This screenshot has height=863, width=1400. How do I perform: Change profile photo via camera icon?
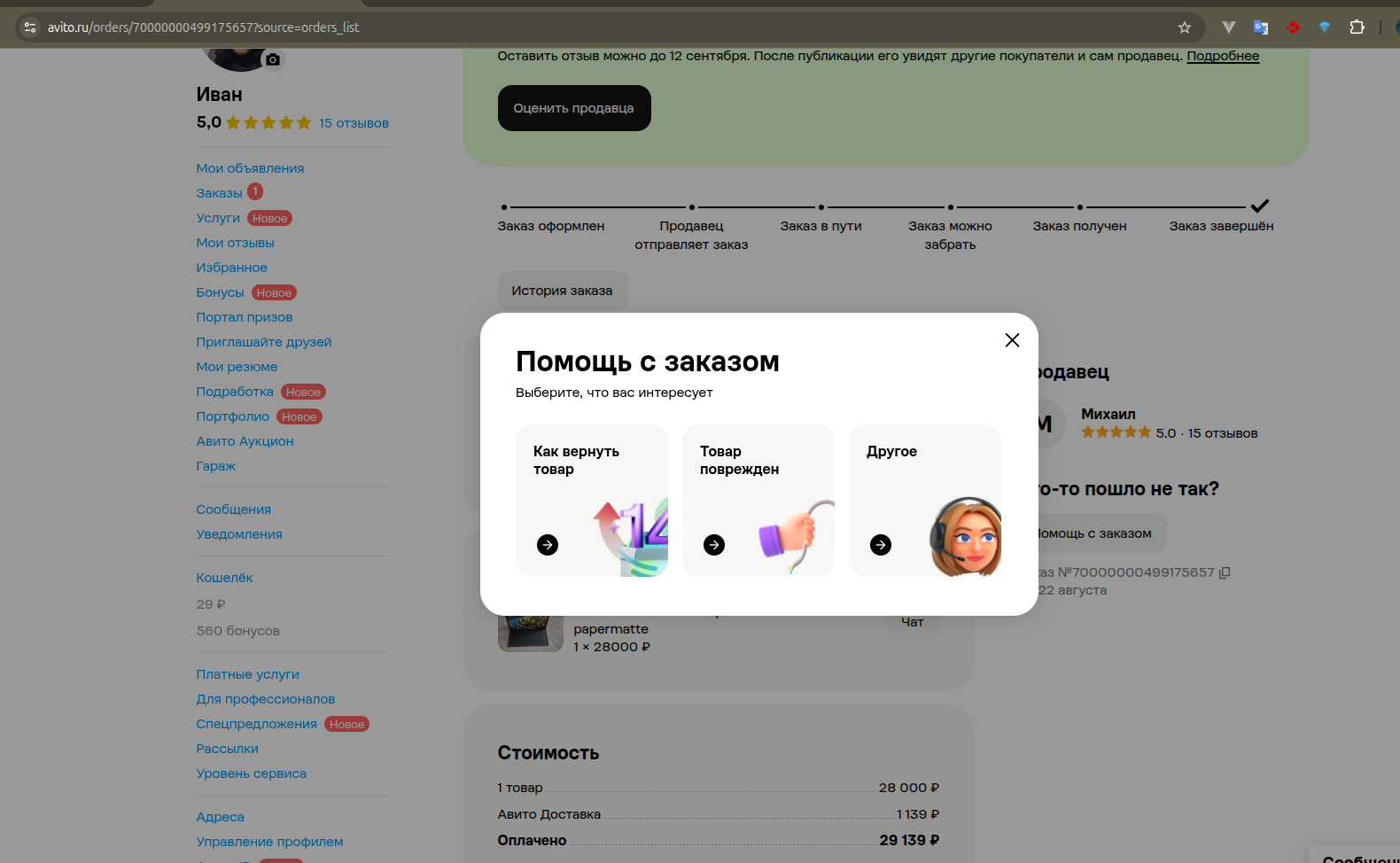273,59
